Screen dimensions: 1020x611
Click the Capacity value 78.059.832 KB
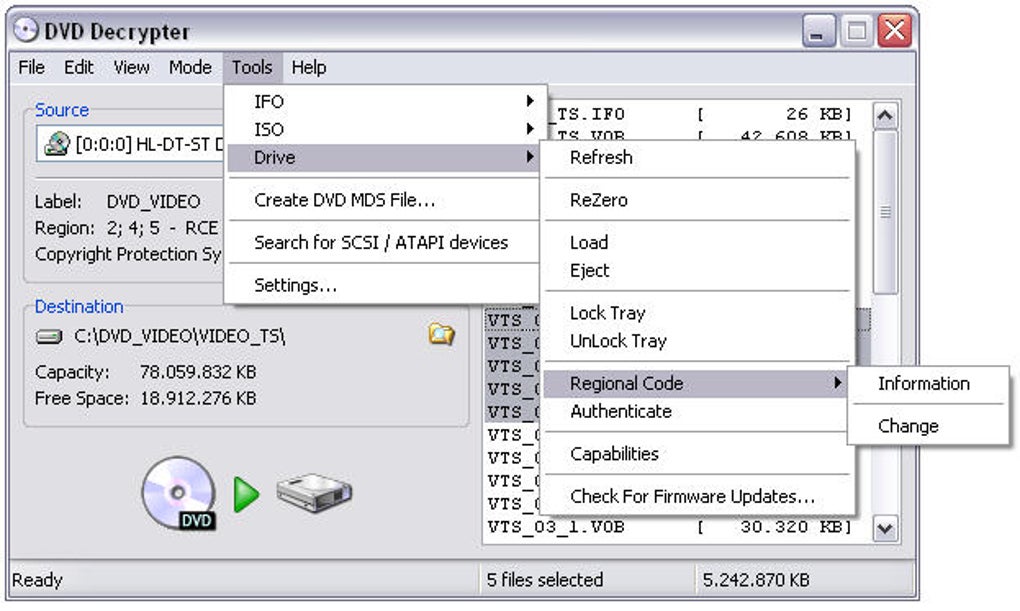pos(198,372)
